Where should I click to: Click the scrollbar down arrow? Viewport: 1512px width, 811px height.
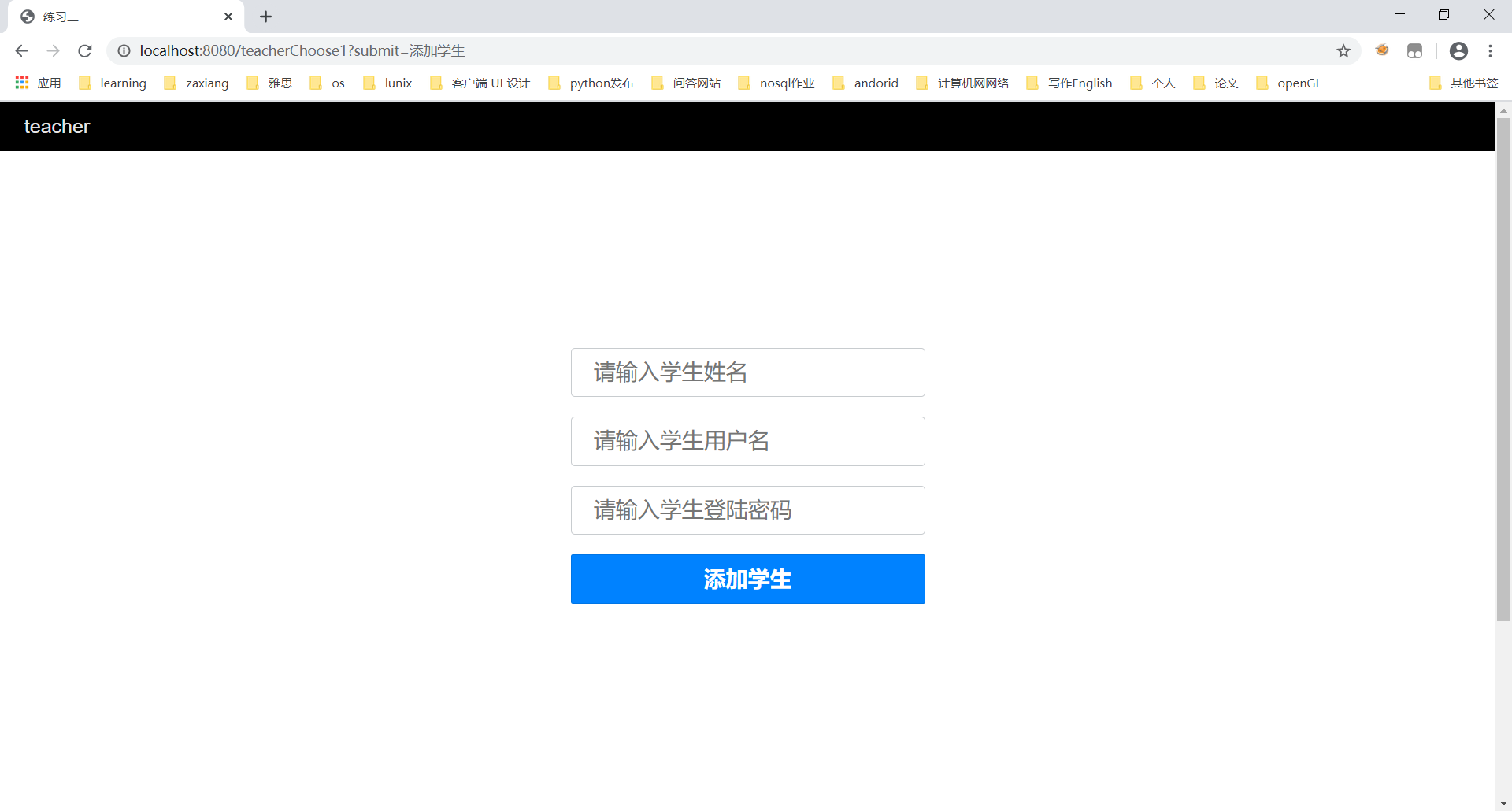point(1503,802)
